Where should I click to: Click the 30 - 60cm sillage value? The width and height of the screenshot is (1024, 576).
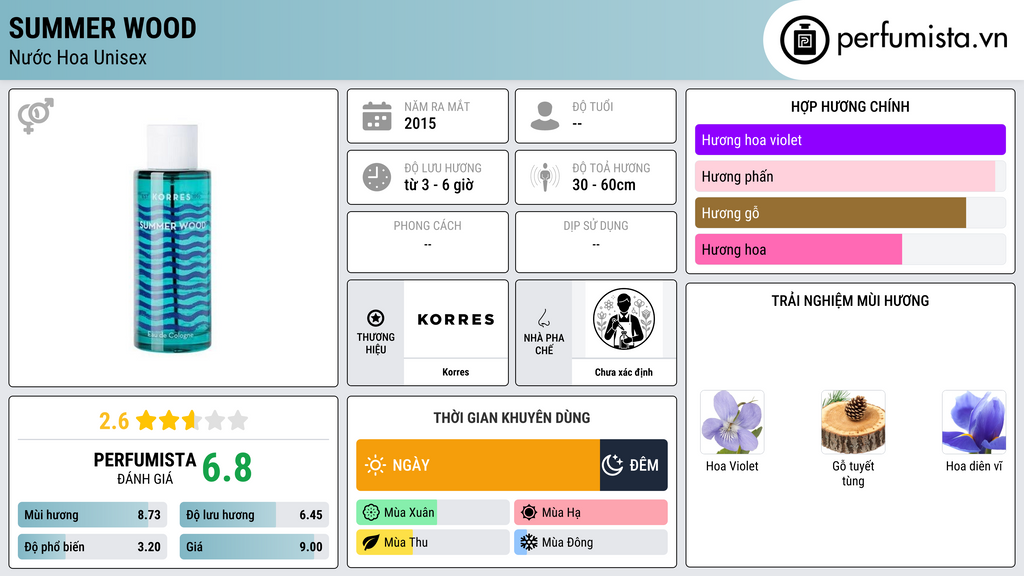point(603,185)
